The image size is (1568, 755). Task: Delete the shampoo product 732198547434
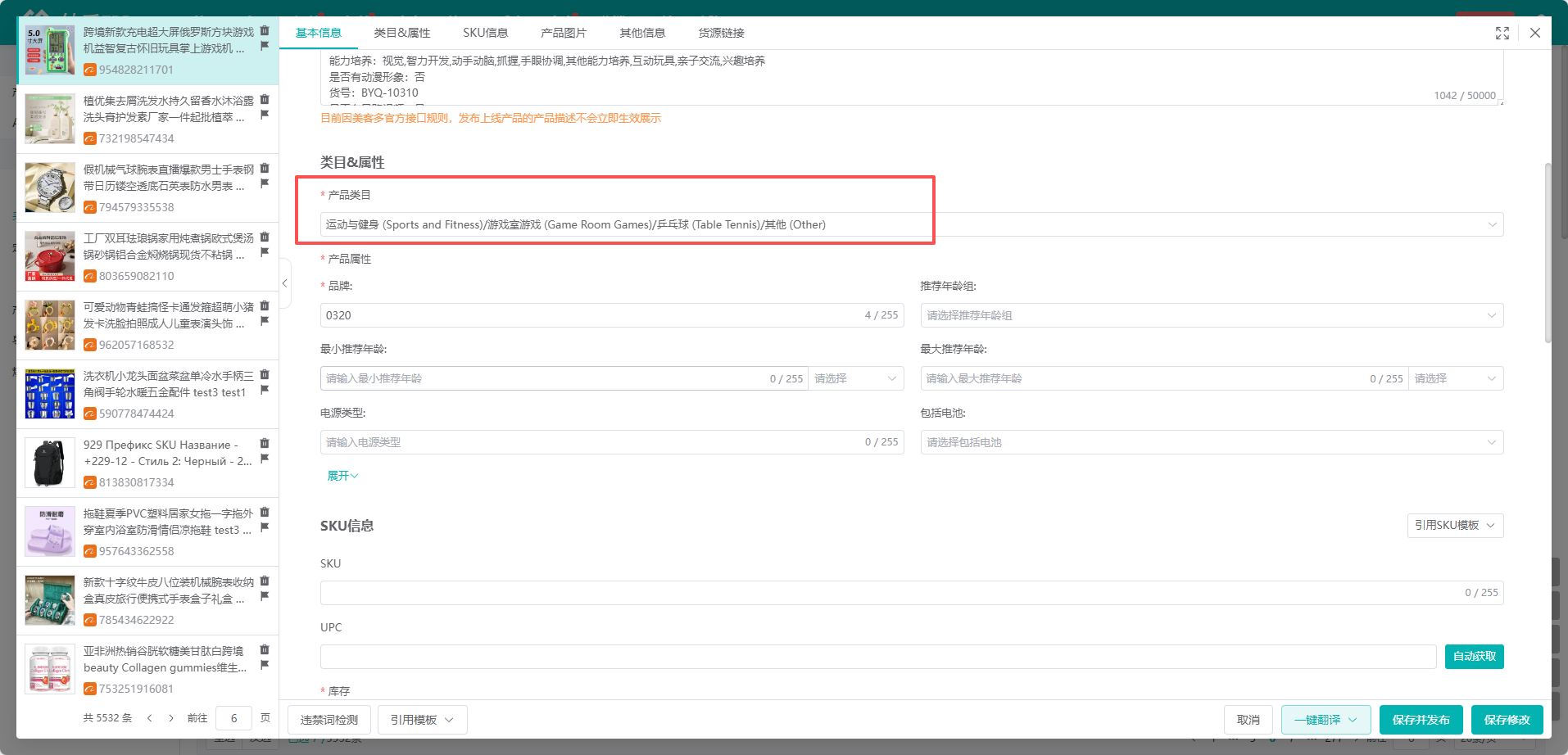(x=265, y=100)
